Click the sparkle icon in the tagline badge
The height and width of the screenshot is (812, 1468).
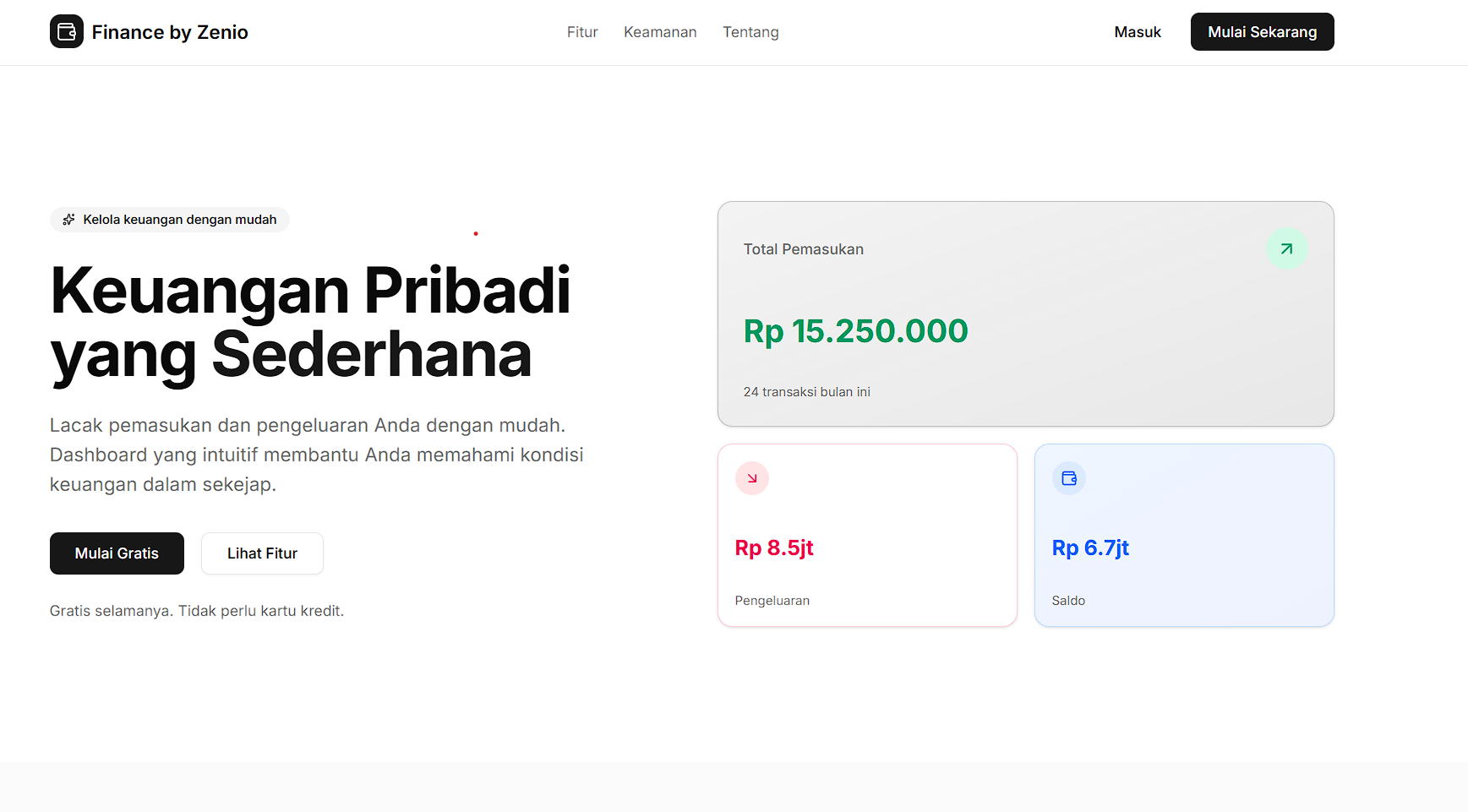[69, 220]
